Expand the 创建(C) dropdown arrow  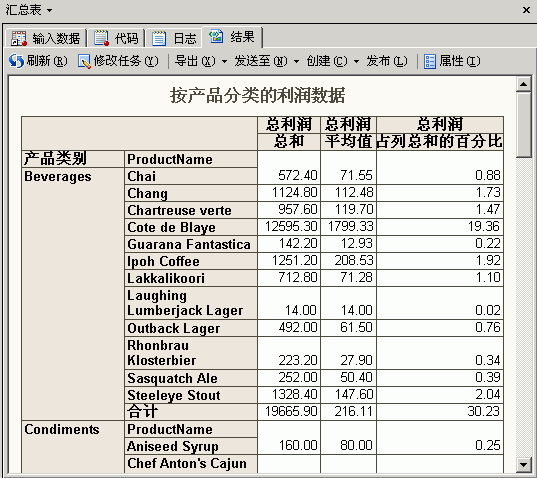tap(357, 62)
